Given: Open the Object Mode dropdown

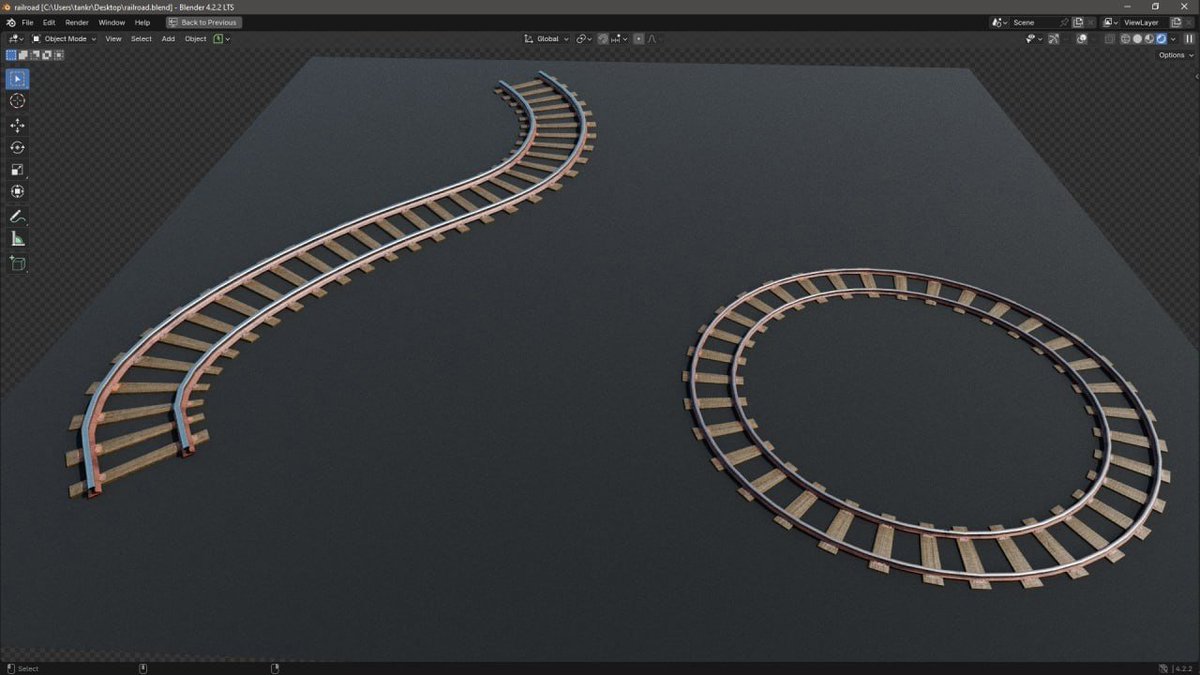Looking at the screenshot, I should [64, 38].
